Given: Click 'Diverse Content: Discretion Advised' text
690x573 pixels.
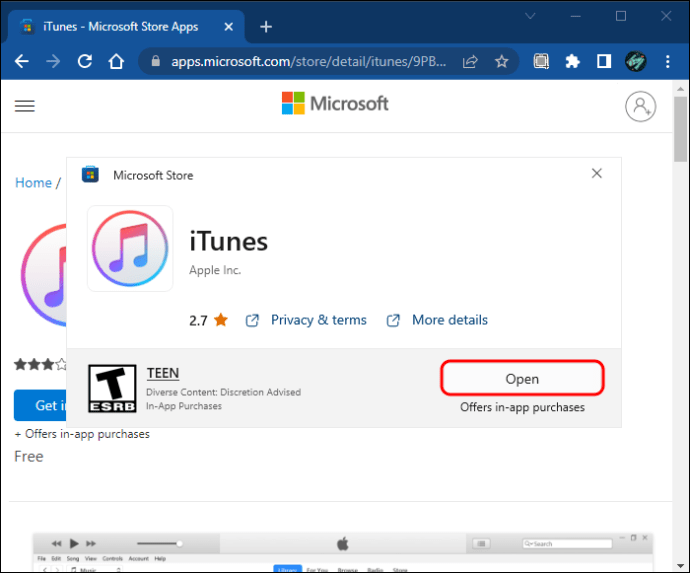Looking at the screenshot, I should (224, 392).
